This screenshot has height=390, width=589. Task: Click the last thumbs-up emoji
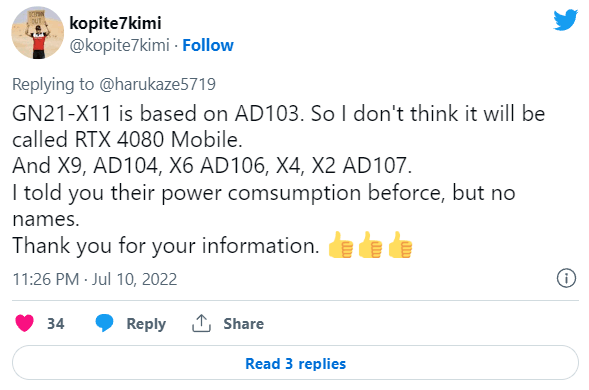[x=400, y=245]
